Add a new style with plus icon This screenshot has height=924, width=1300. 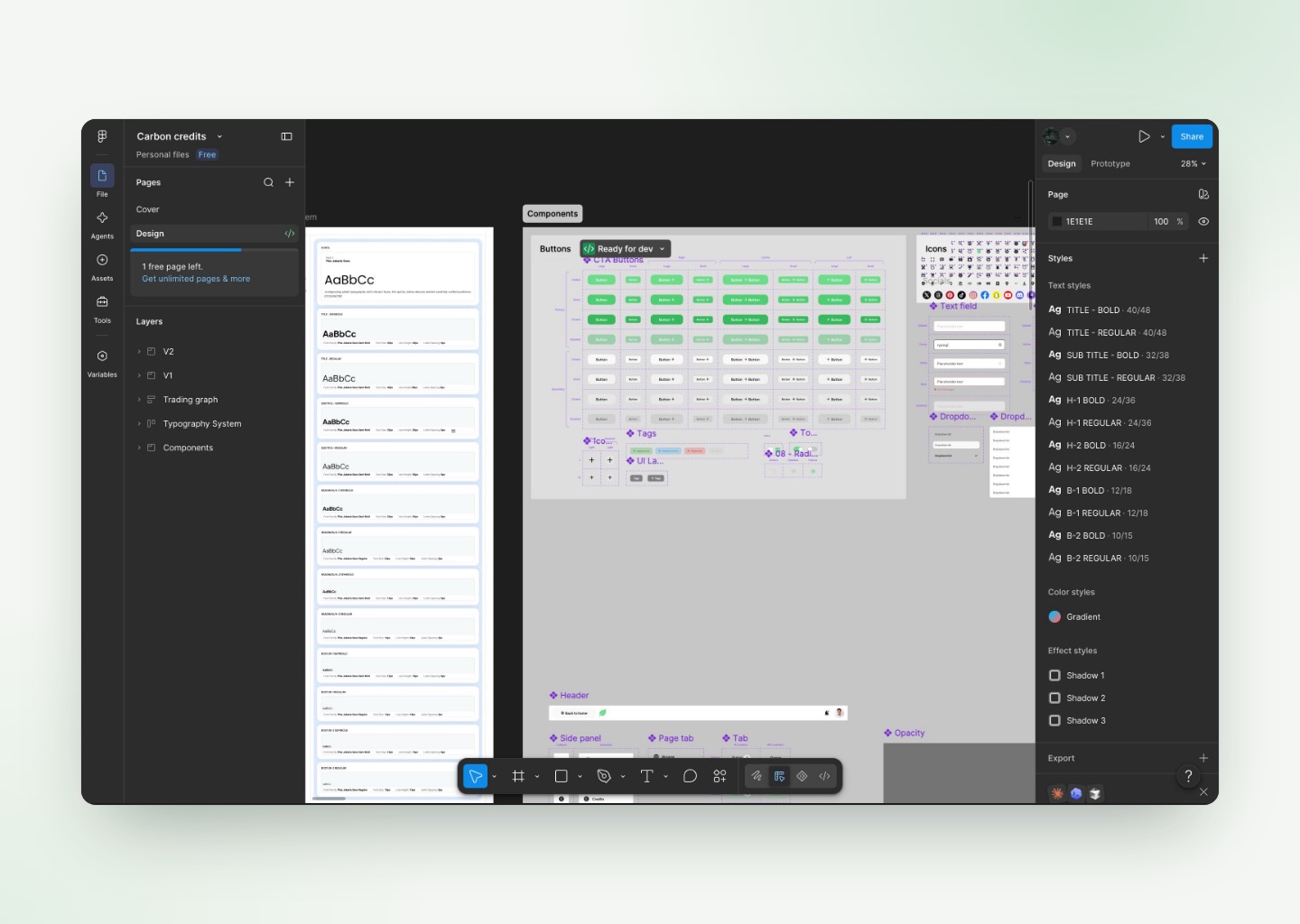1203,258
